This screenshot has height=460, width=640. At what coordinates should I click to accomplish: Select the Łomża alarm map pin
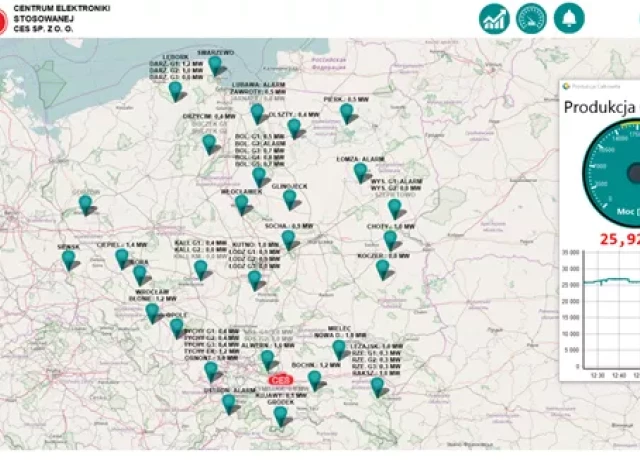tap(361, 172)
